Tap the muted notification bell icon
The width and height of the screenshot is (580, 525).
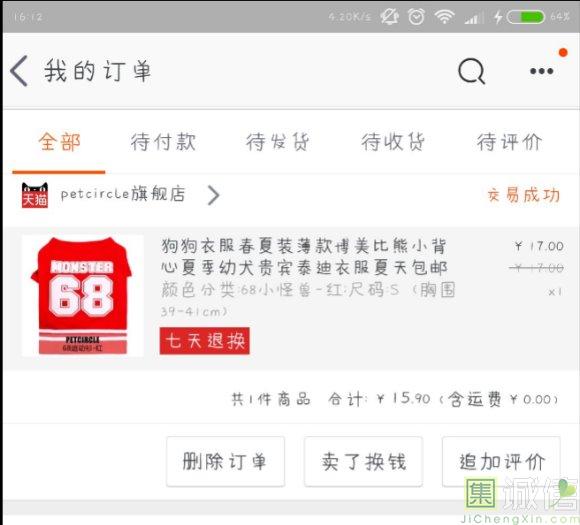390,17
